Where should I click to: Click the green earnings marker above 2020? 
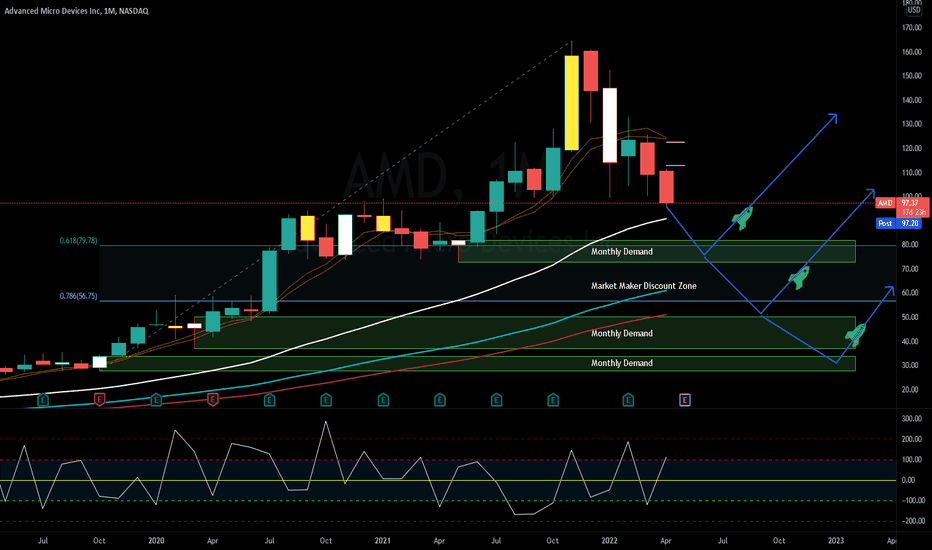coord(156,400)
